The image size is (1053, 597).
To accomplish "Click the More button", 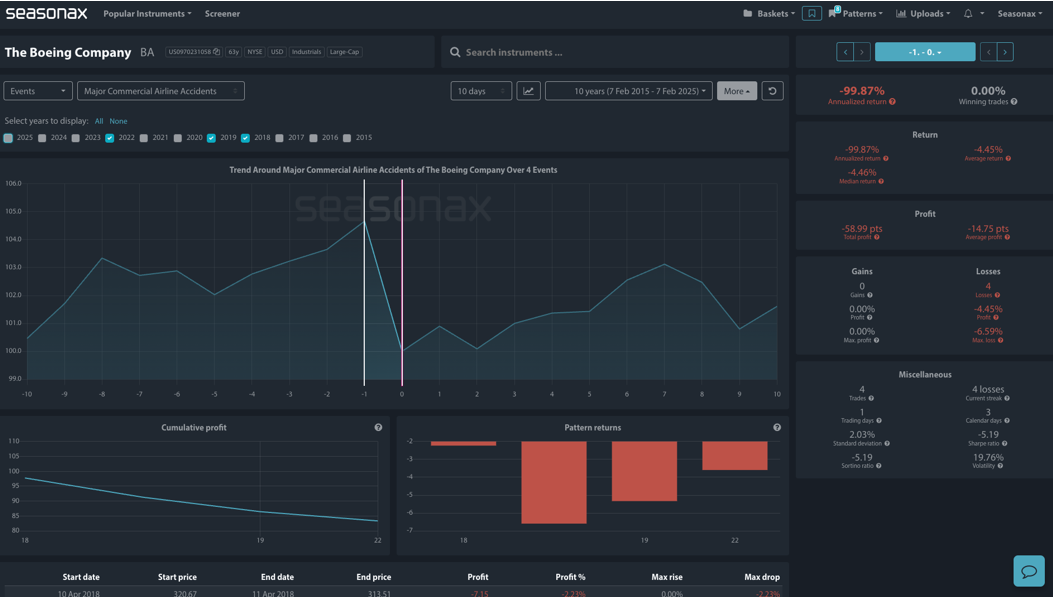I will 737,91.
